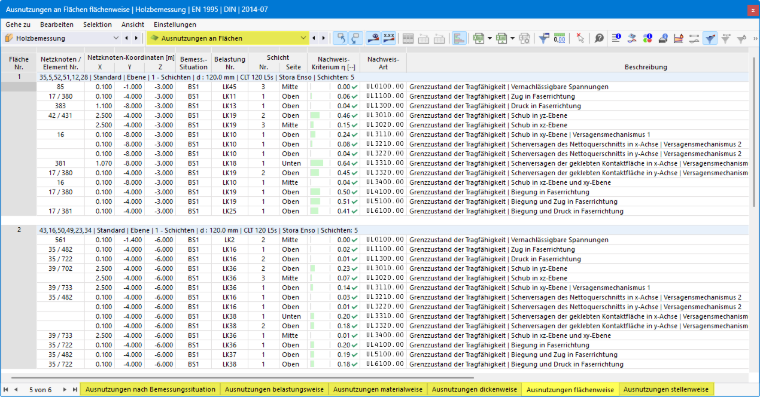Click the cursor with red X icon
760x397 pixels.
[x=580, y=38]
